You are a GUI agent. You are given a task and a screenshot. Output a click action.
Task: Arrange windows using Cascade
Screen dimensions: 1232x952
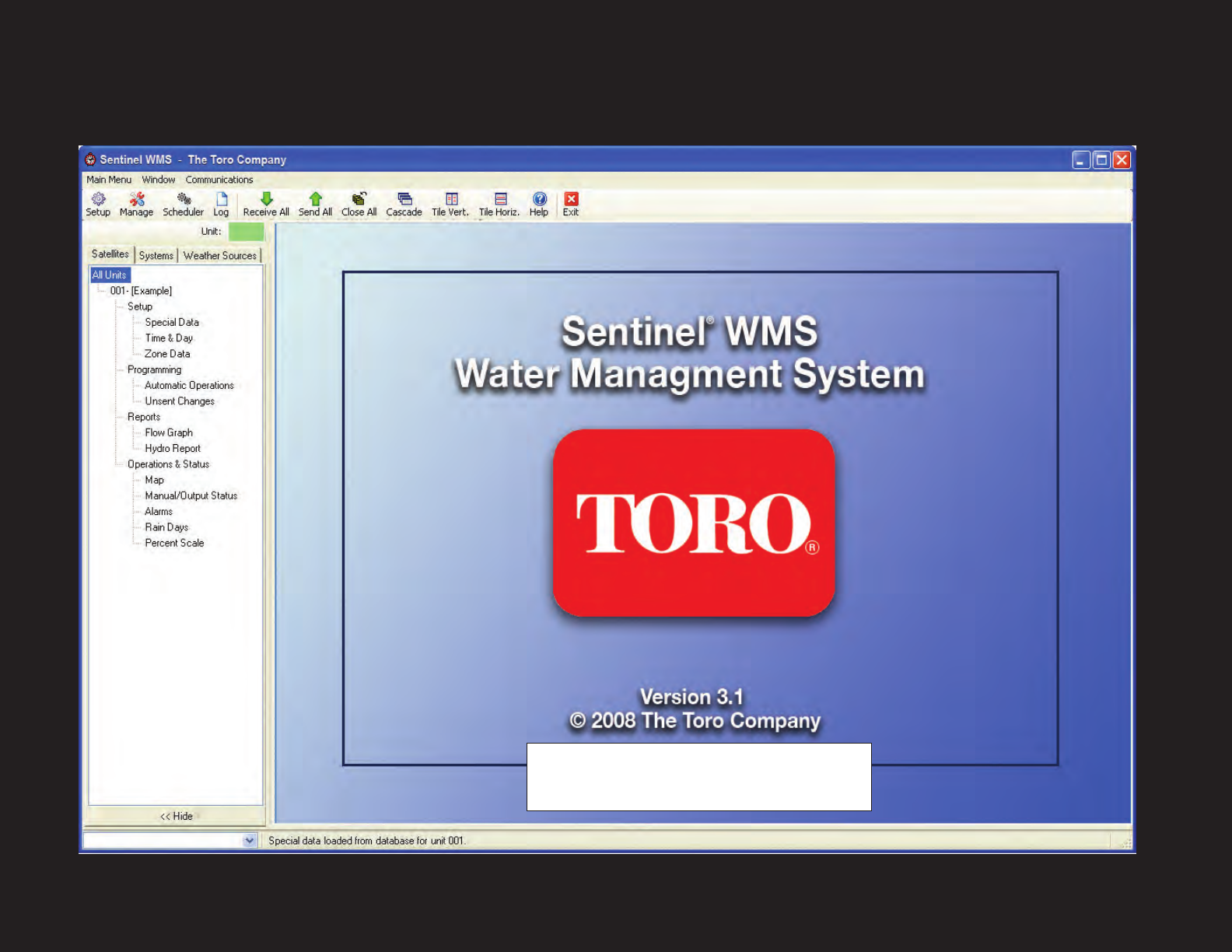[x=404, y=205]
